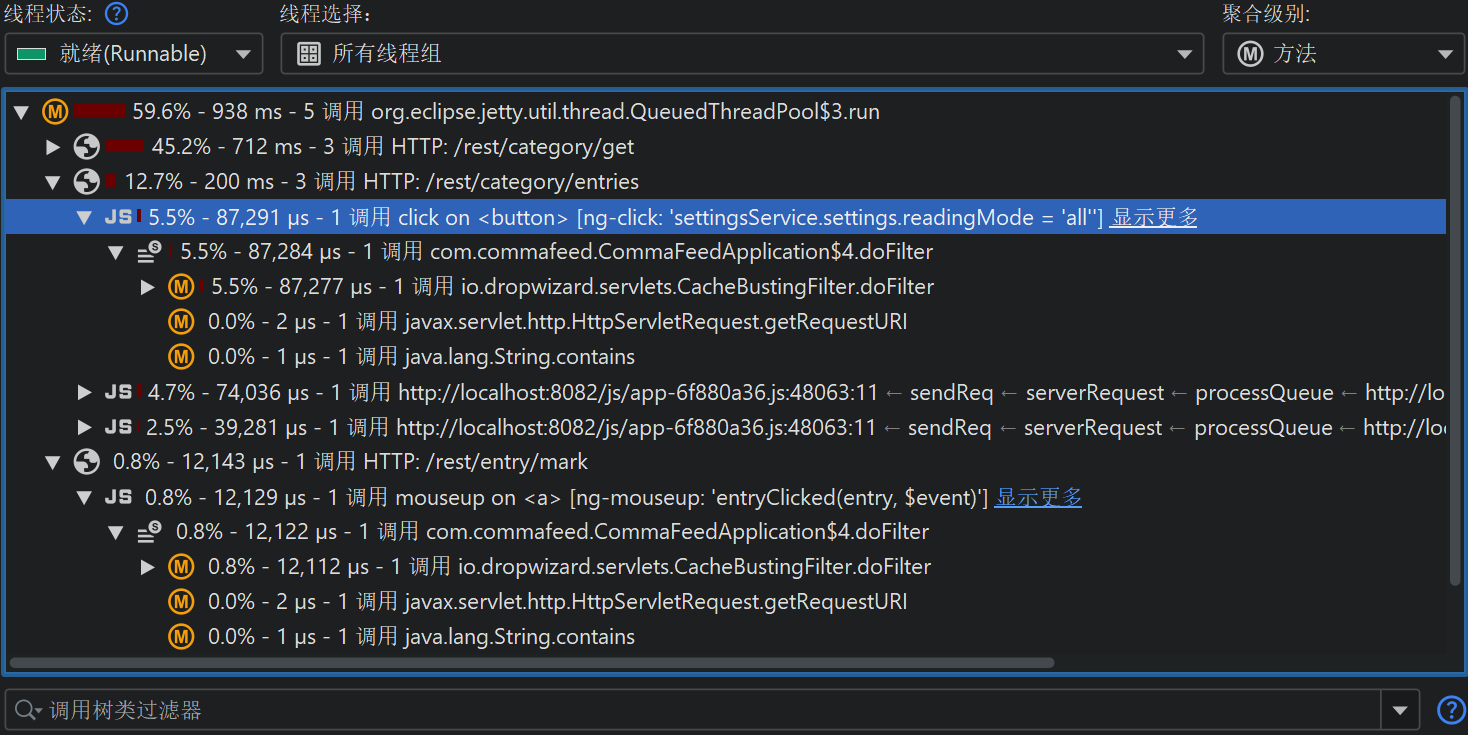The image size is (1468, 735).
Task: Click the horizontal scrollbar of the call tree
Action: tap(530, 662)
